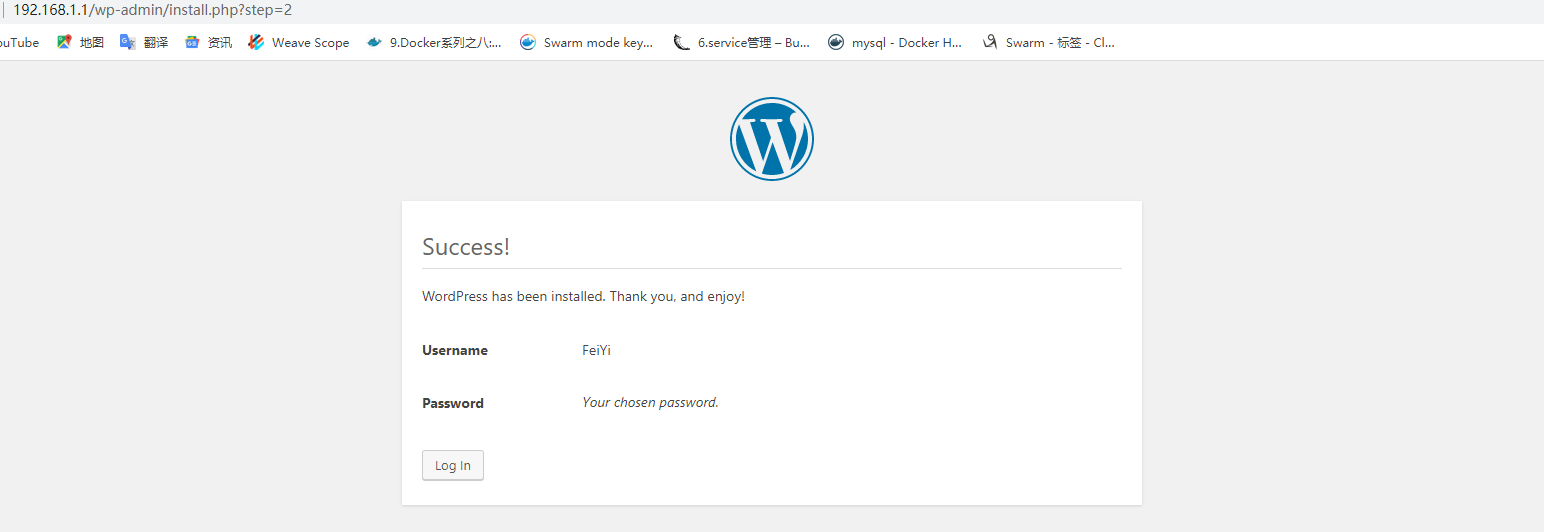The height and width of the screenshot is (532, 1544).
Task: Click the Log In button
Action: (x=453, y=466)
